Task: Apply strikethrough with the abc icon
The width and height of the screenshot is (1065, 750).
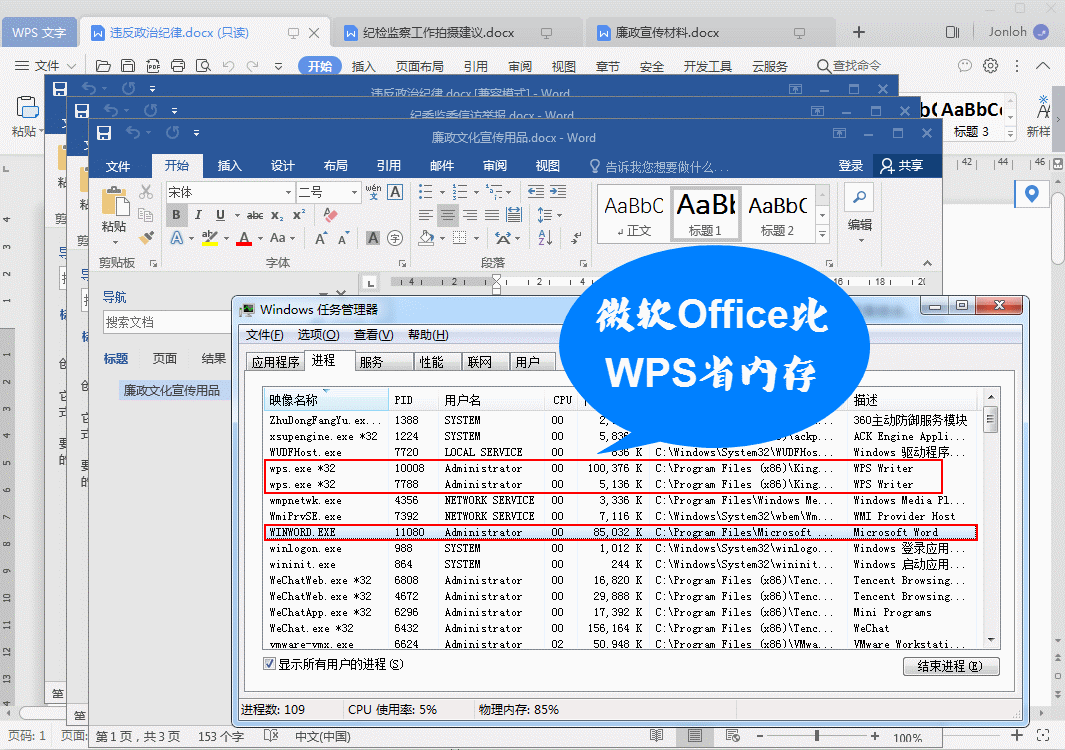Action: pos(255,215)
